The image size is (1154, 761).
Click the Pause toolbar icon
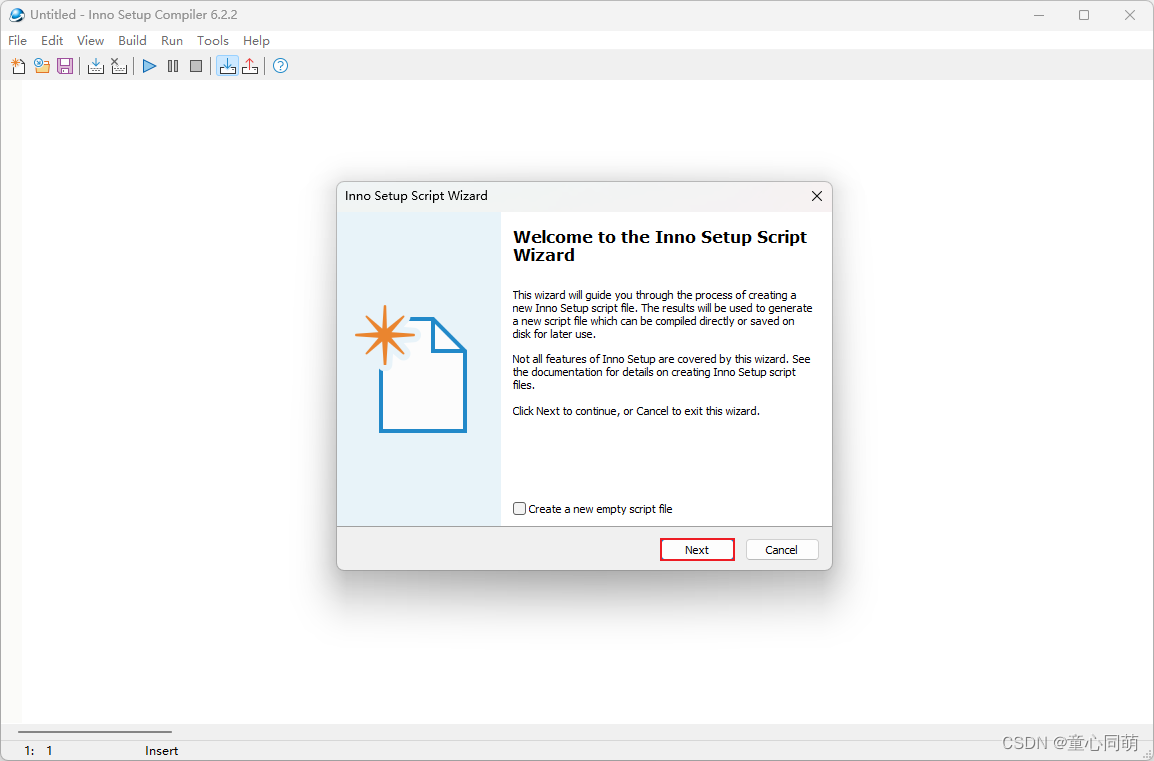click(173, 66)
